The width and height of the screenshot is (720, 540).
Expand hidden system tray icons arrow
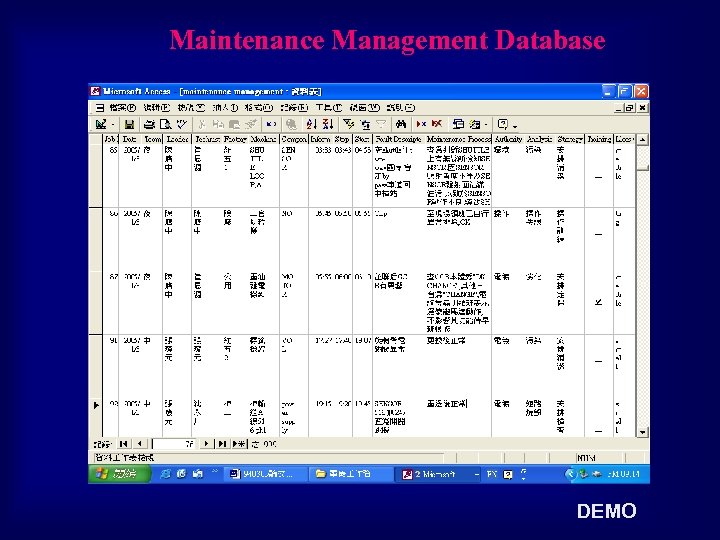click(x=570, y=474)
